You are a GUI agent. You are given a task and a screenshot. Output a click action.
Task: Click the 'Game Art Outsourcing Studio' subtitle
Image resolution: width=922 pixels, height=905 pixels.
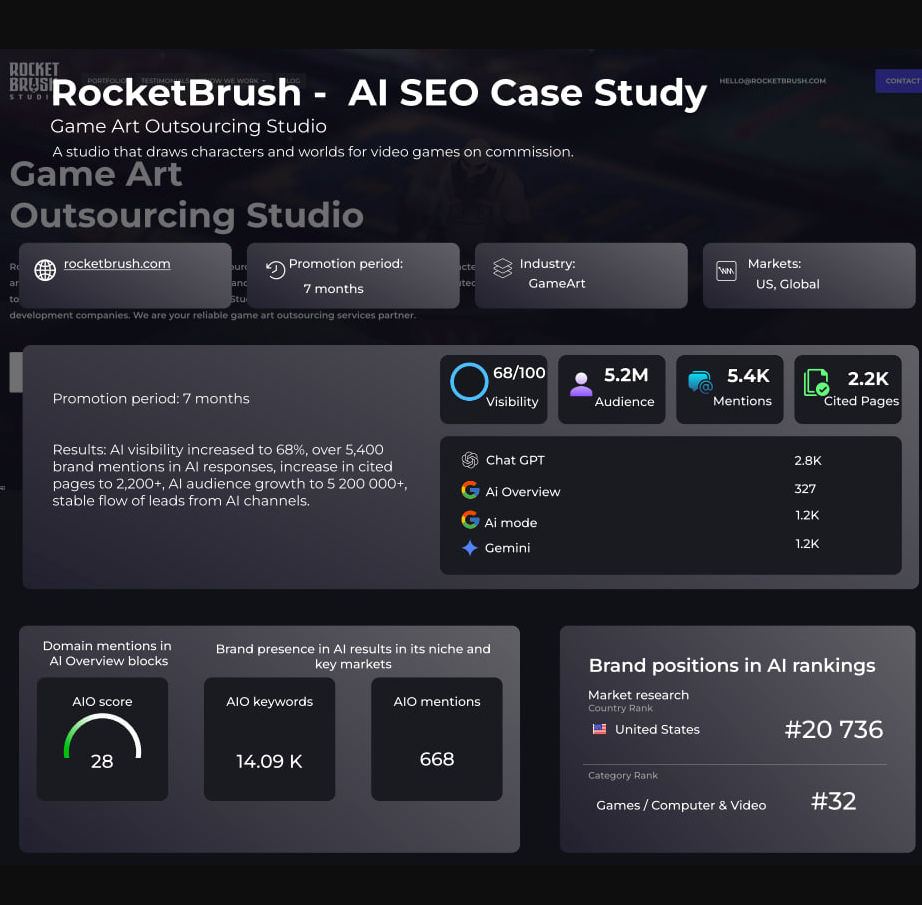188,126
